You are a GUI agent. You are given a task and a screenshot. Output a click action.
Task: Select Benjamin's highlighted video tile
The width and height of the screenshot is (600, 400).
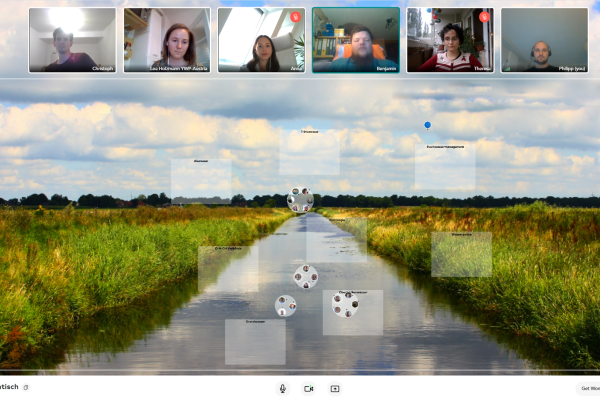[356, 40]
